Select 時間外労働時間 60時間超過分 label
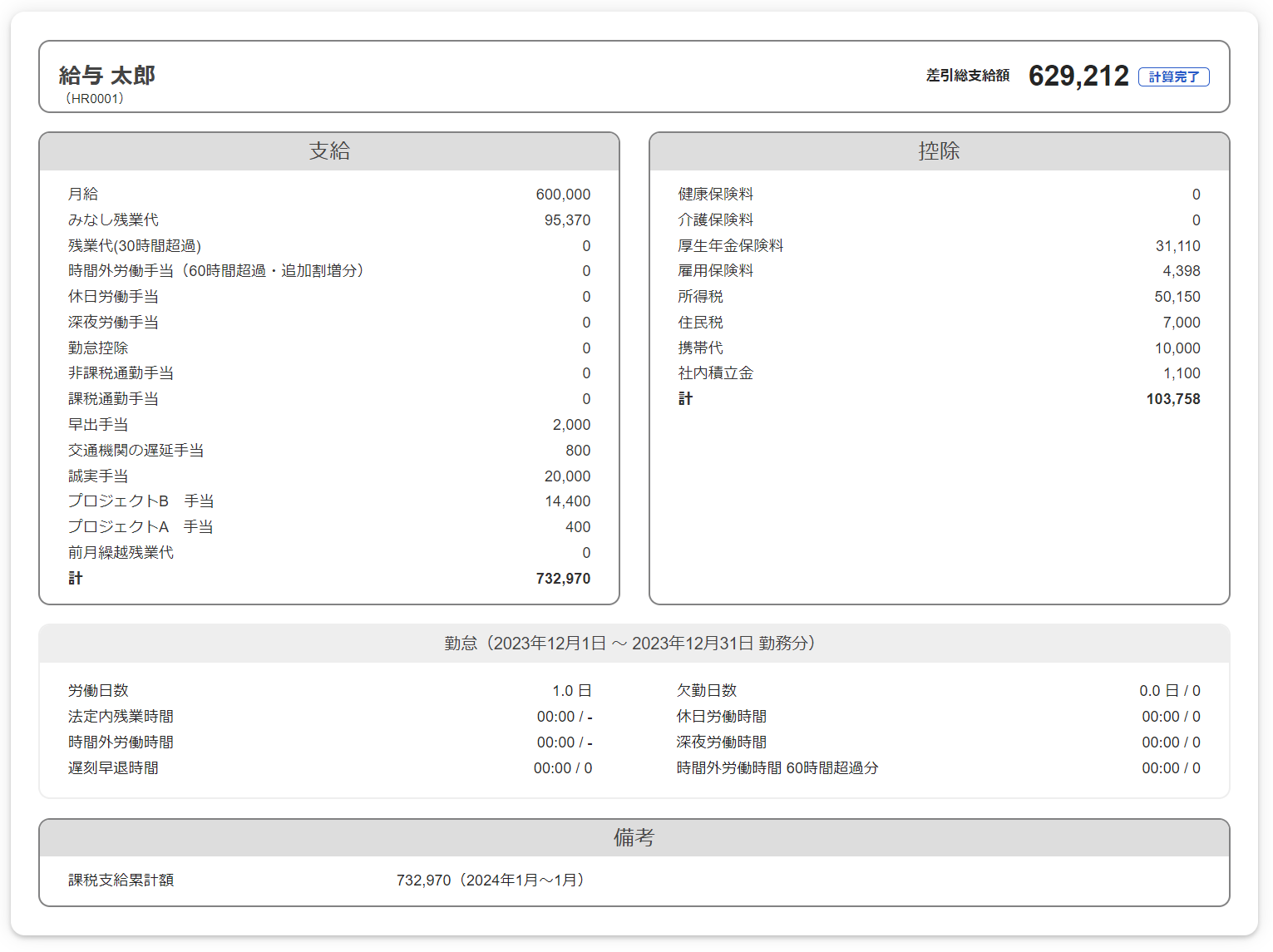The width and height of the screenshot is (1273, 952). pos(777,768)
